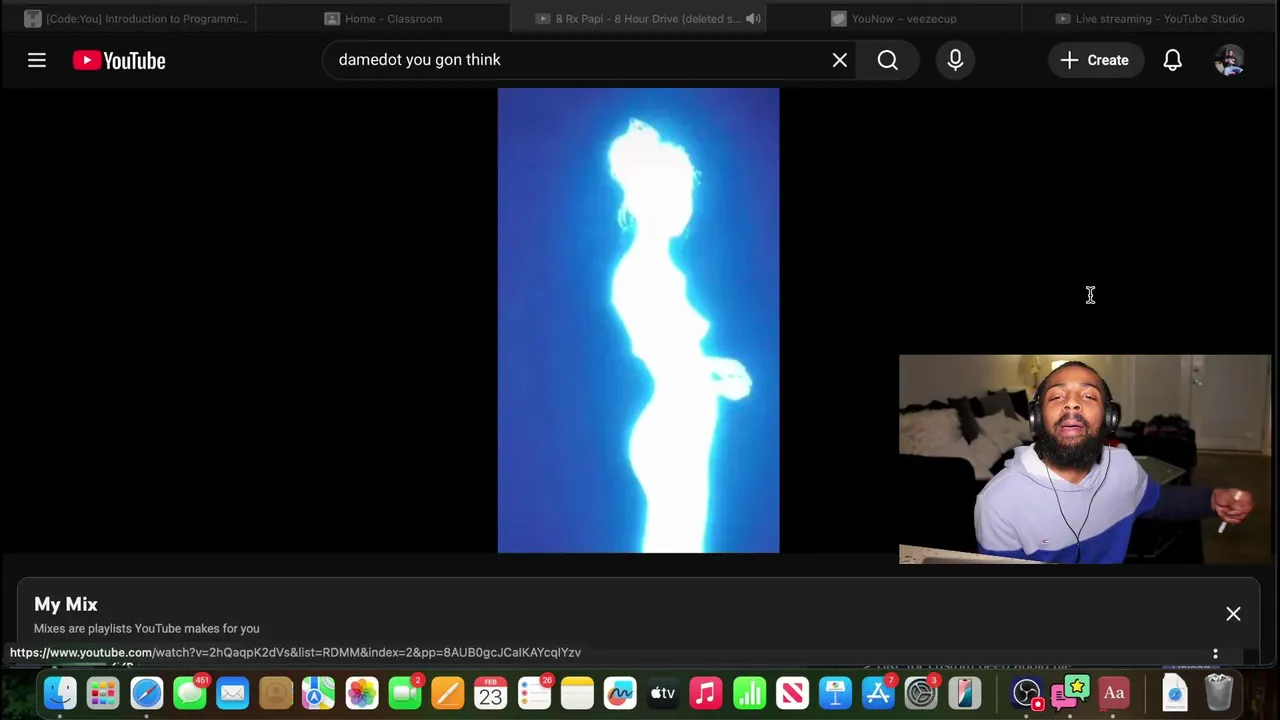Open Numbers from the Dock
1280x720 pixels.
click(x=749, y=693)
